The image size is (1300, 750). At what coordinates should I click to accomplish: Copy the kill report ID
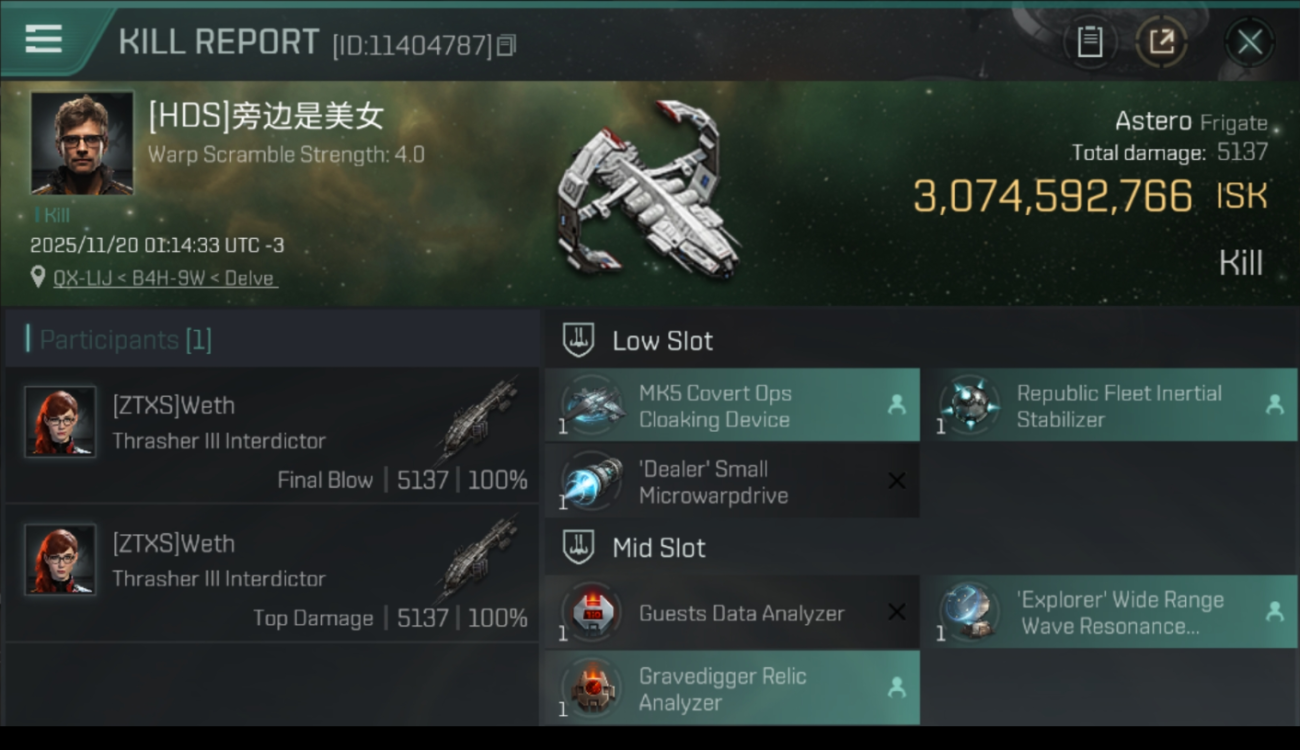507,45
